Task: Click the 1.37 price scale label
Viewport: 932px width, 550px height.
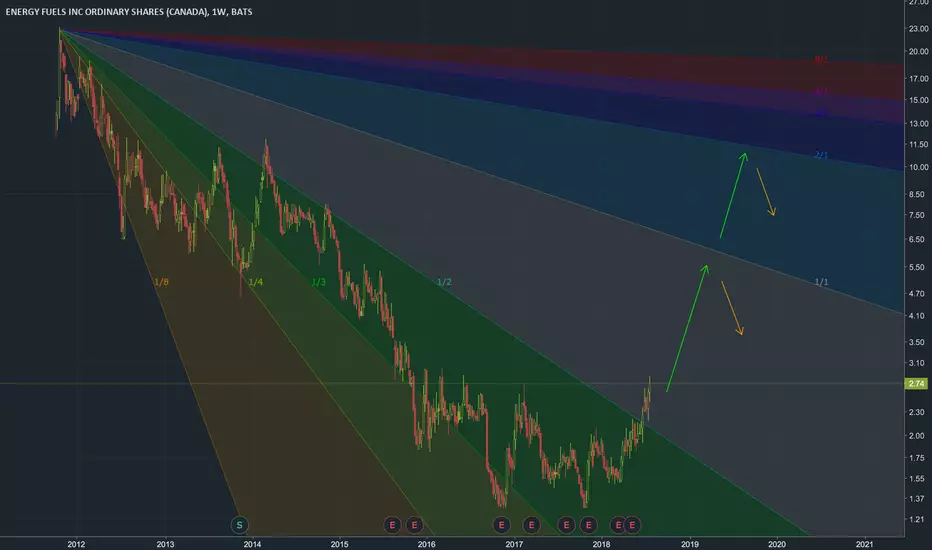Action: pos(916,499)
